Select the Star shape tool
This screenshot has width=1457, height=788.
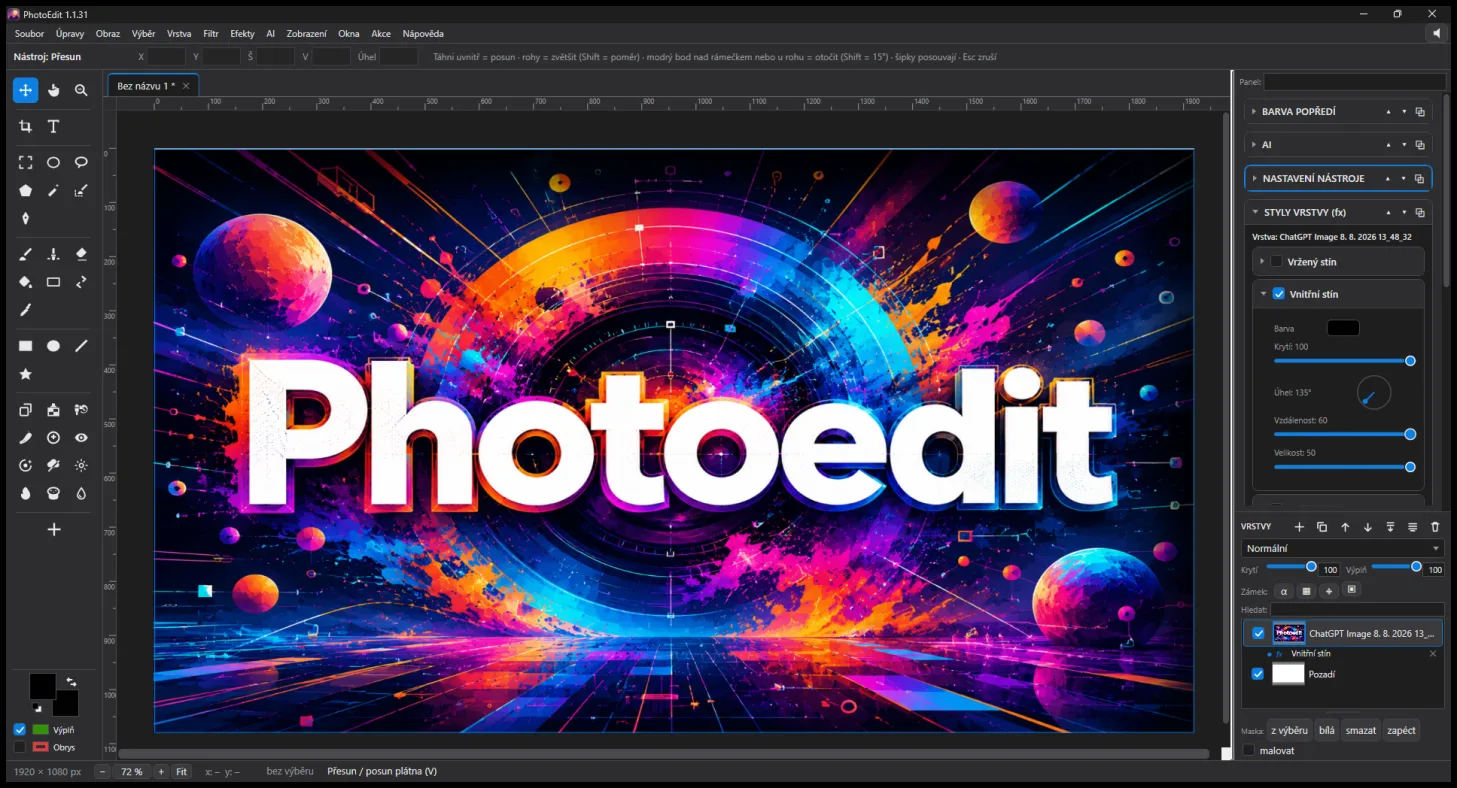[26, 374]
